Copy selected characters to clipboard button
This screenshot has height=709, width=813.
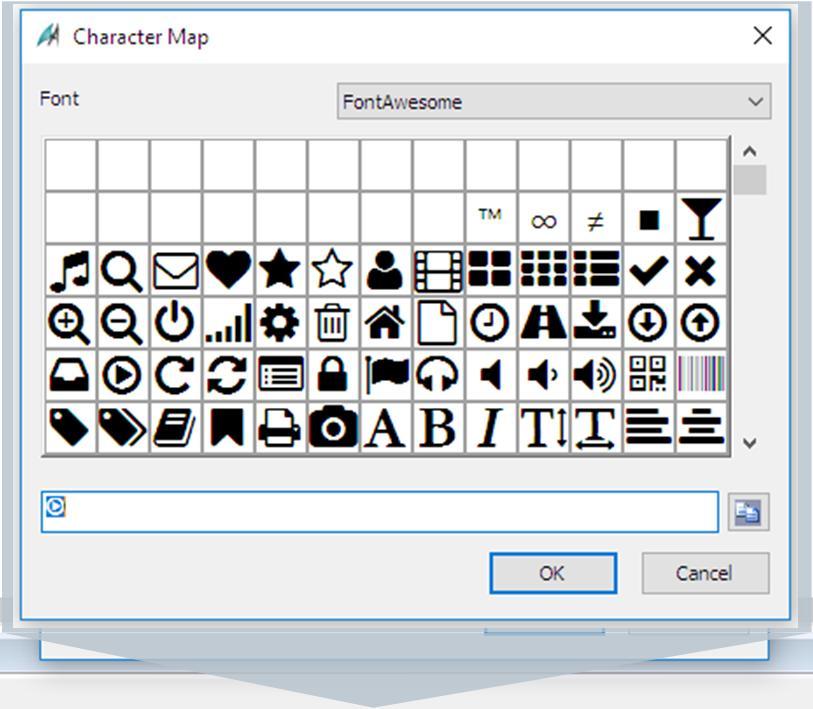click(748, 512)
